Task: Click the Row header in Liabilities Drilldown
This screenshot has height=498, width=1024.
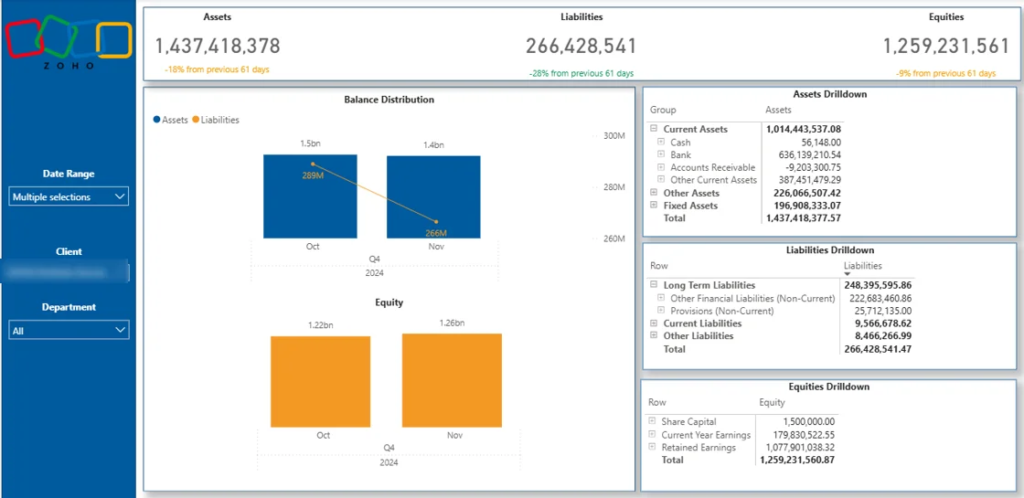Action: 659,266
